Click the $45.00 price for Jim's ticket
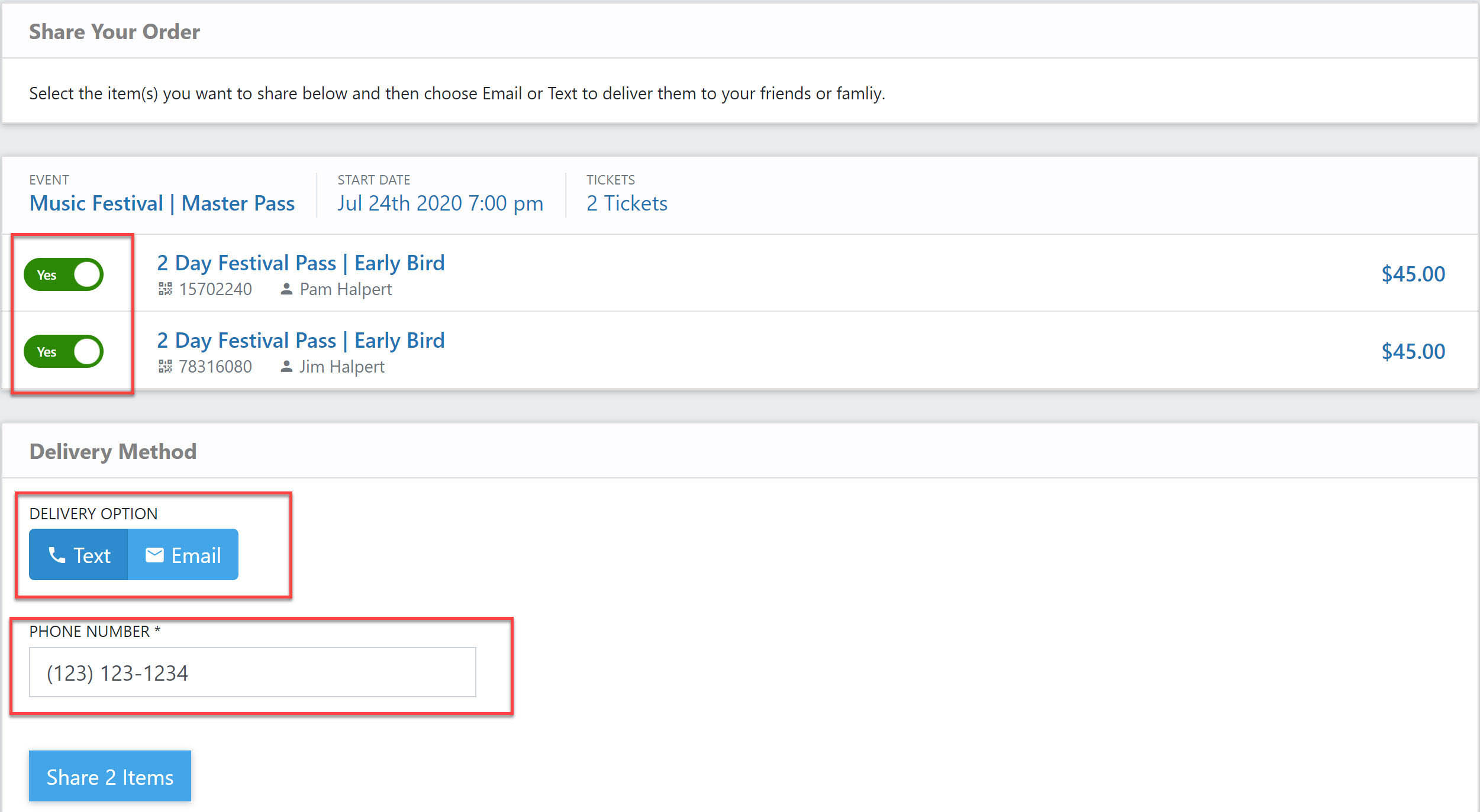 point(1413,352)
